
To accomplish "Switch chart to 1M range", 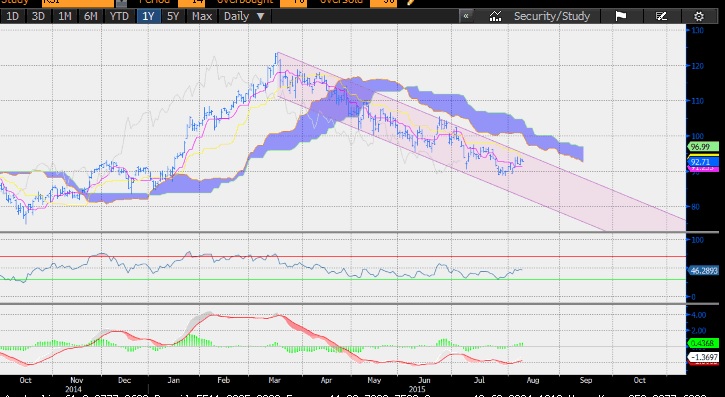I will [x=64, y=16].
